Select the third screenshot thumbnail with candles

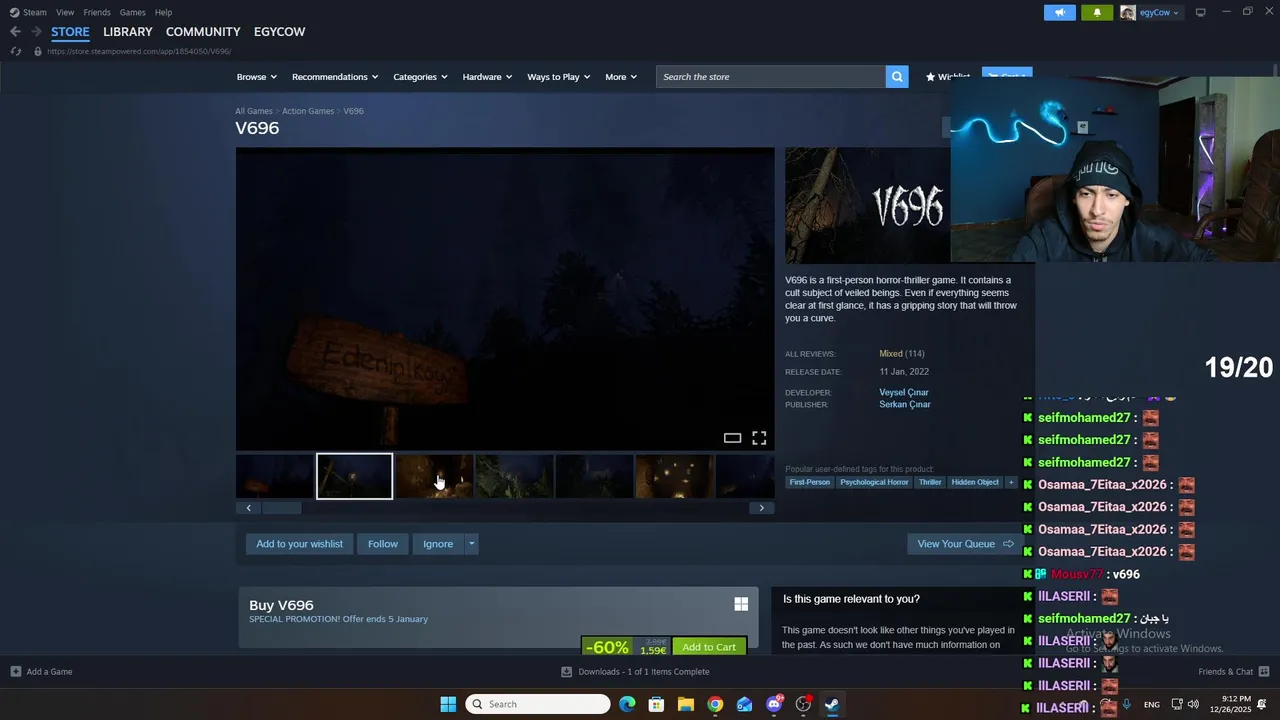[x=434, y=476]
